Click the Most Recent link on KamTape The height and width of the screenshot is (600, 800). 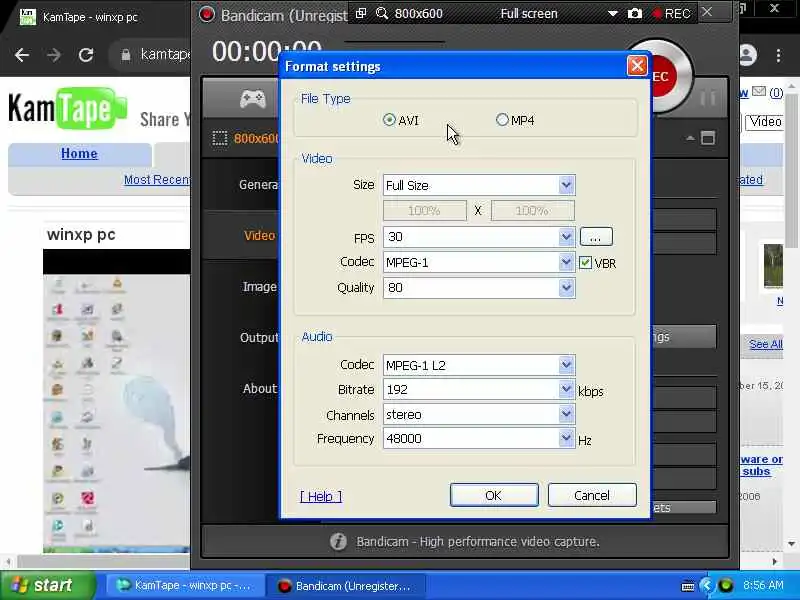[x=157, y=180]
